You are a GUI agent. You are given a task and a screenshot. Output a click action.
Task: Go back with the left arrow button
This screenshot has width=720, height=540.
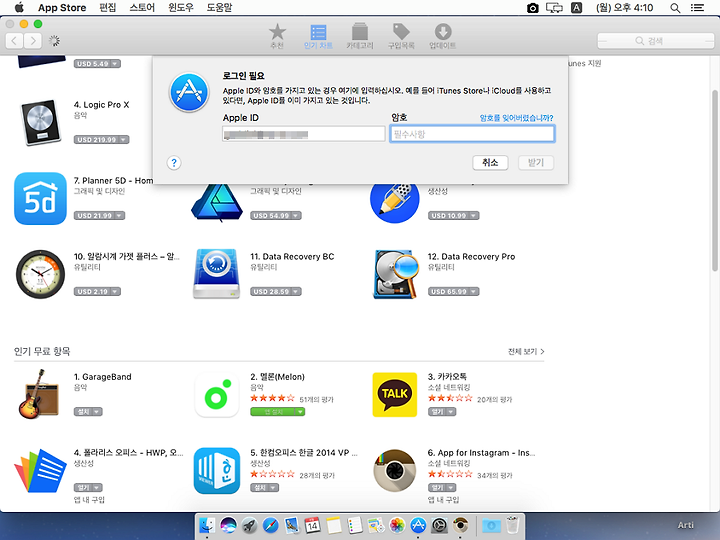[x=14, y=41]
